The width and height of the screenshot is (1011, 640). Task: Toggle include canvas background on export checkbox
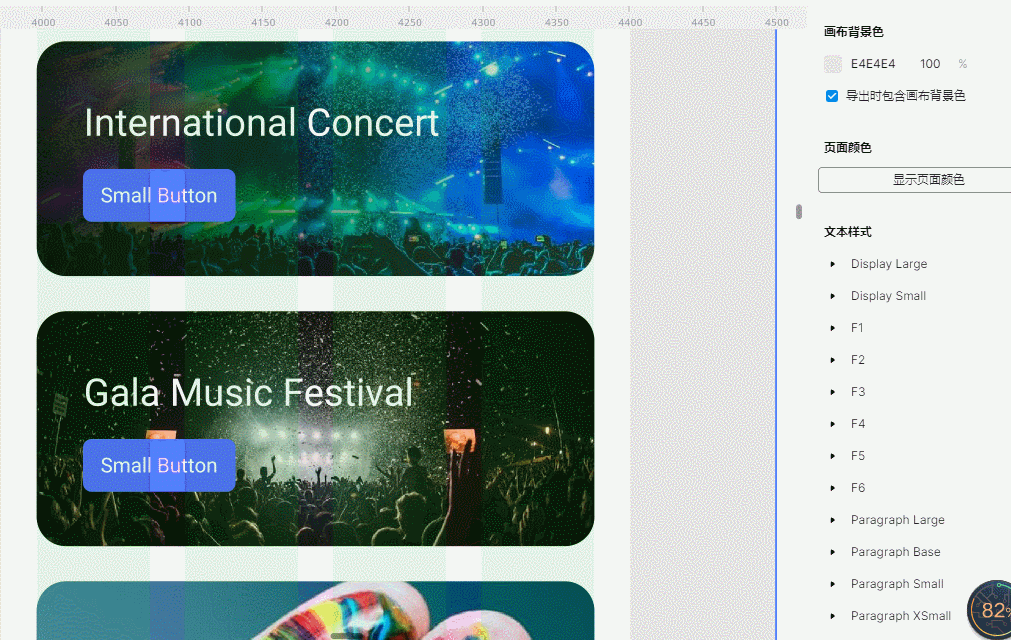click(832, 96)
